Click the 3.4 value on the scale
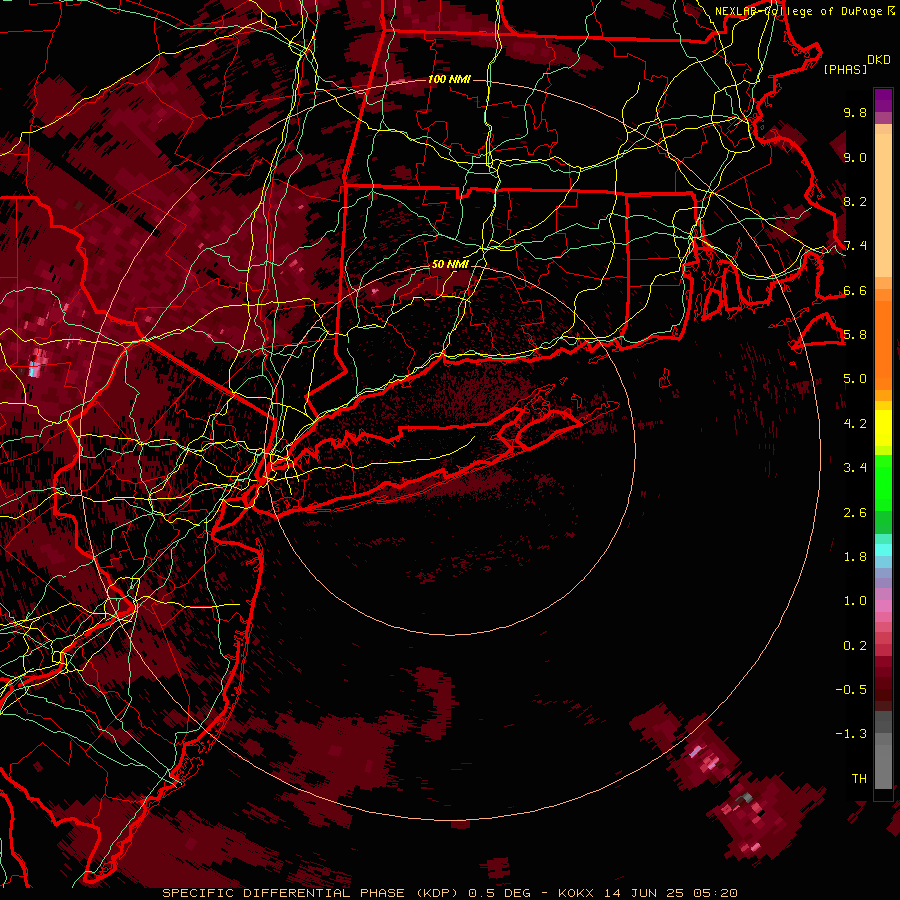 tap(855, 468)
